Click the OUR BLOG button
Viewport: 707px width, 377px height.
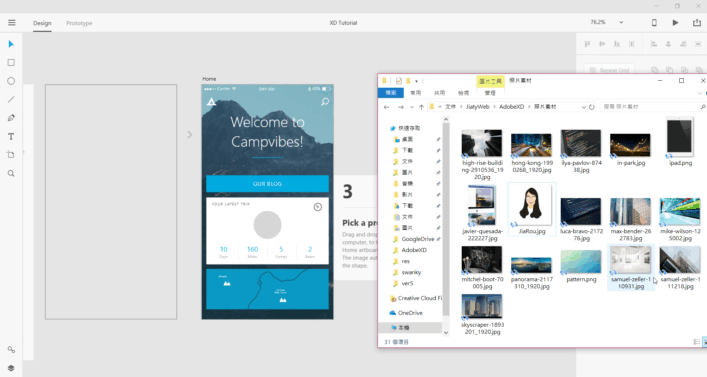(267, 184)
